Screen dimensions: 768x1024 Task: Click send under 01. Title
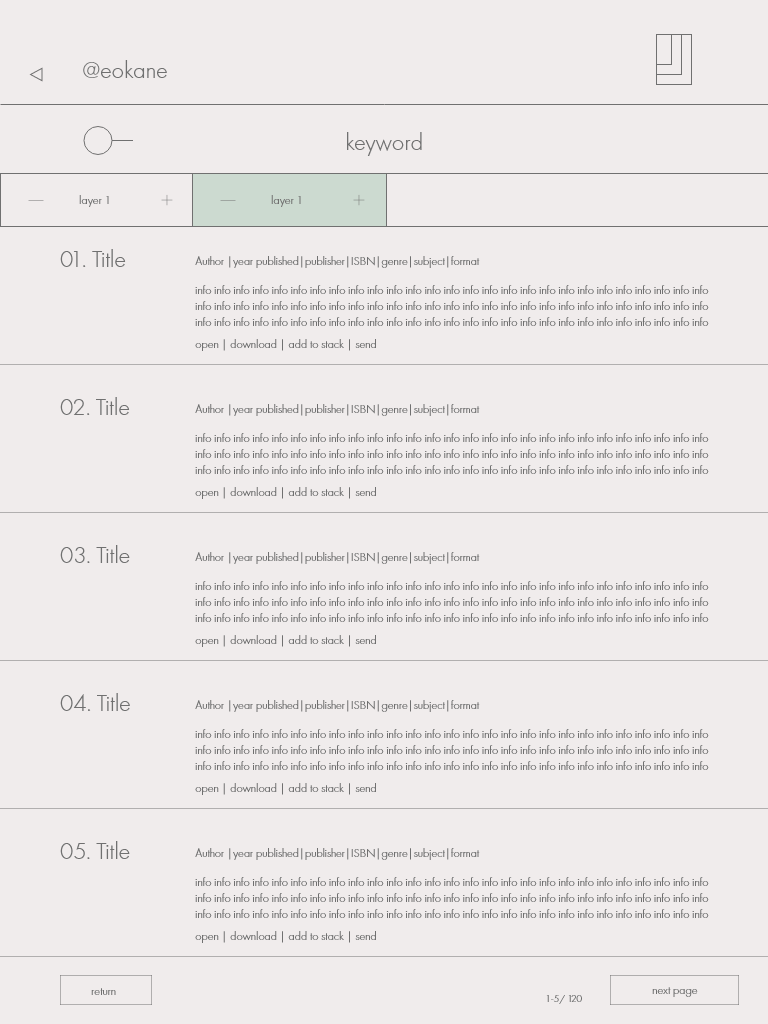[366, 344]
